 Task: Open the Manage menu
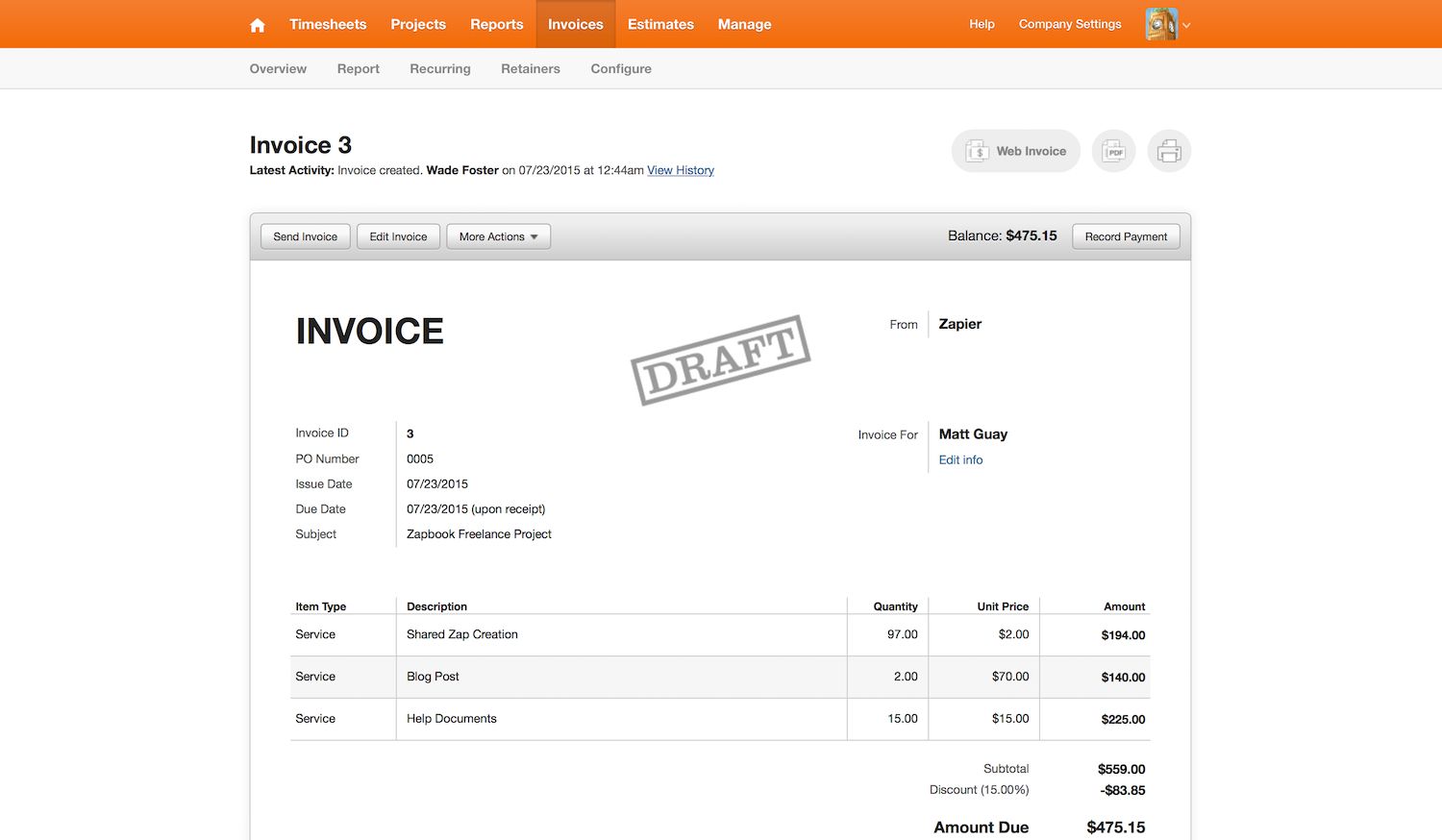pos(744,24)
